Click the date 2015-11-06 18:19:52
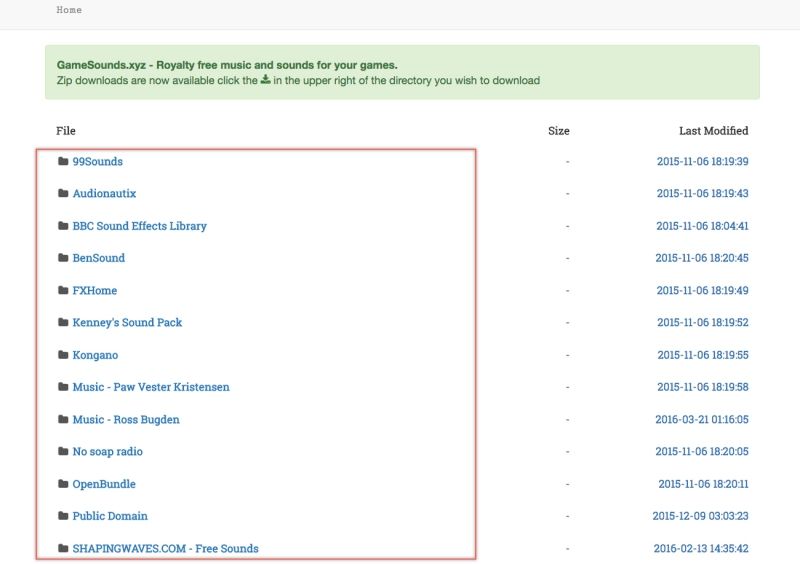Screen dimensions: 800x564 (703, 323)
